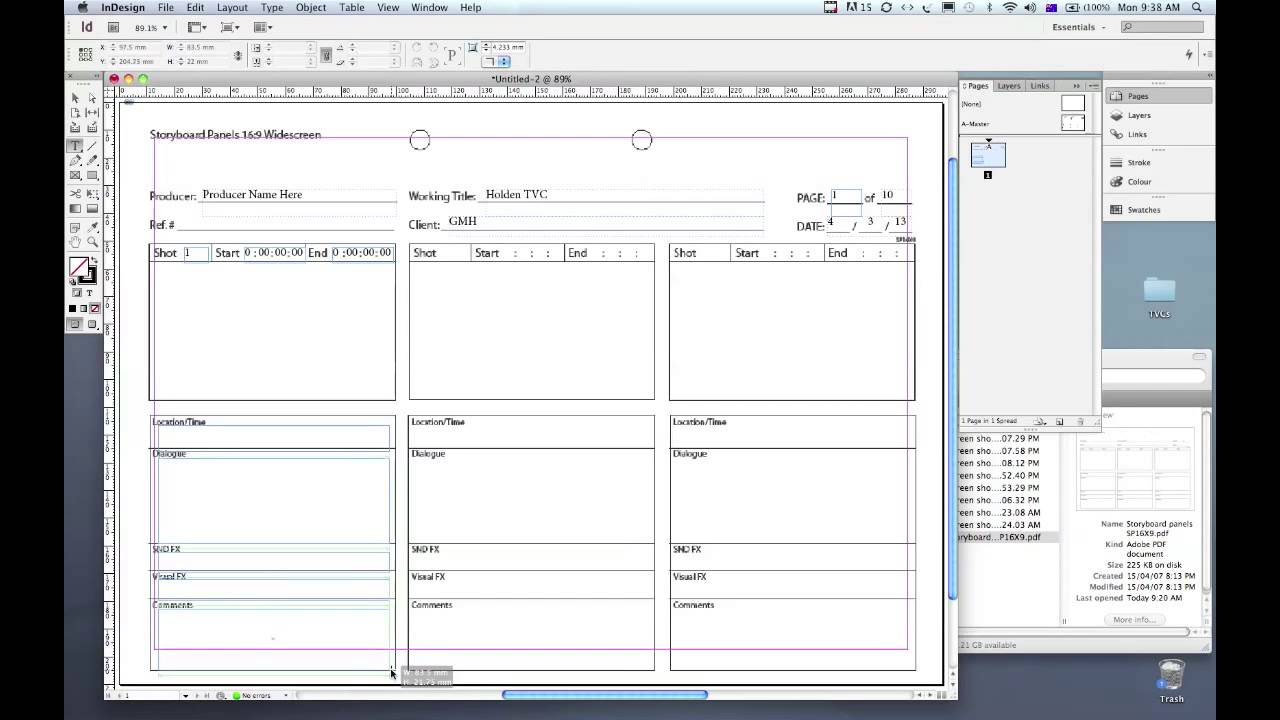Open the Screen Mode dropdown
This screenshot has height=720, width=1280.
click(x=230, y=28)
